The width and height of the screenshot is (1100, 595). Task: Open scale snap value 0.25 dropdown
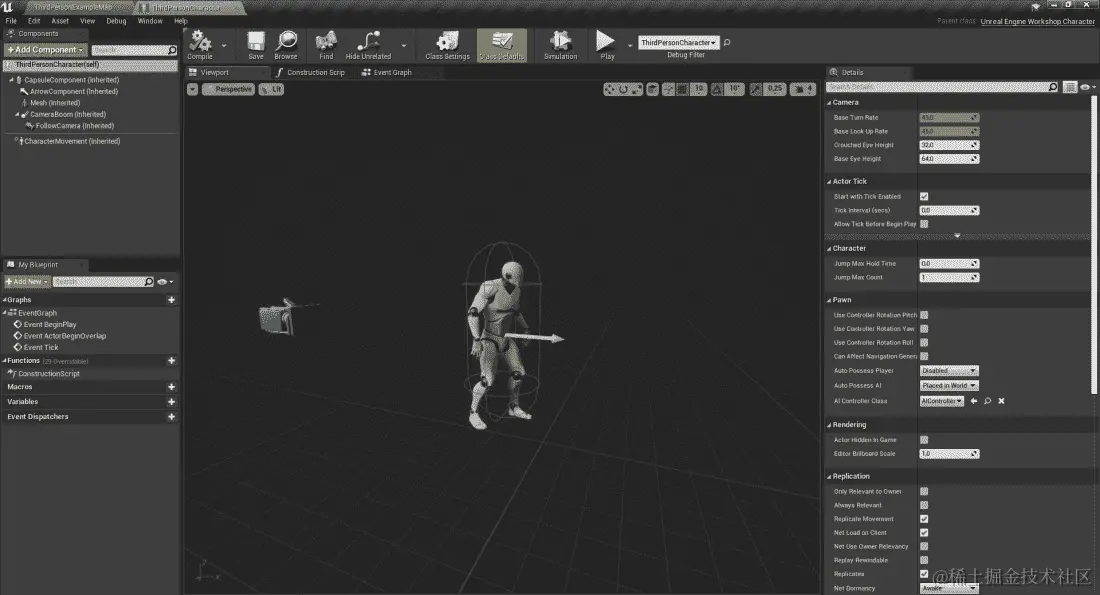774,89
